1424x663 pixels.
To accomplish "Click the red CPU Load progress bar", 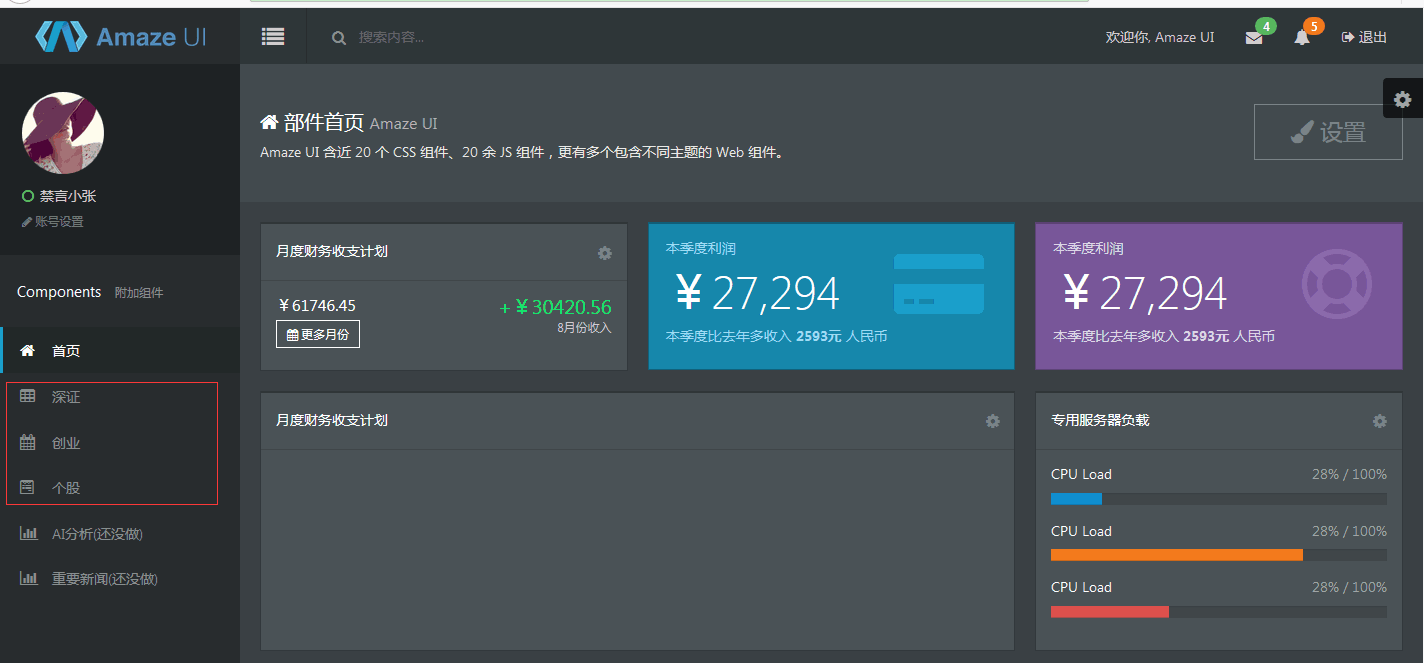I will pos(1219,611).
